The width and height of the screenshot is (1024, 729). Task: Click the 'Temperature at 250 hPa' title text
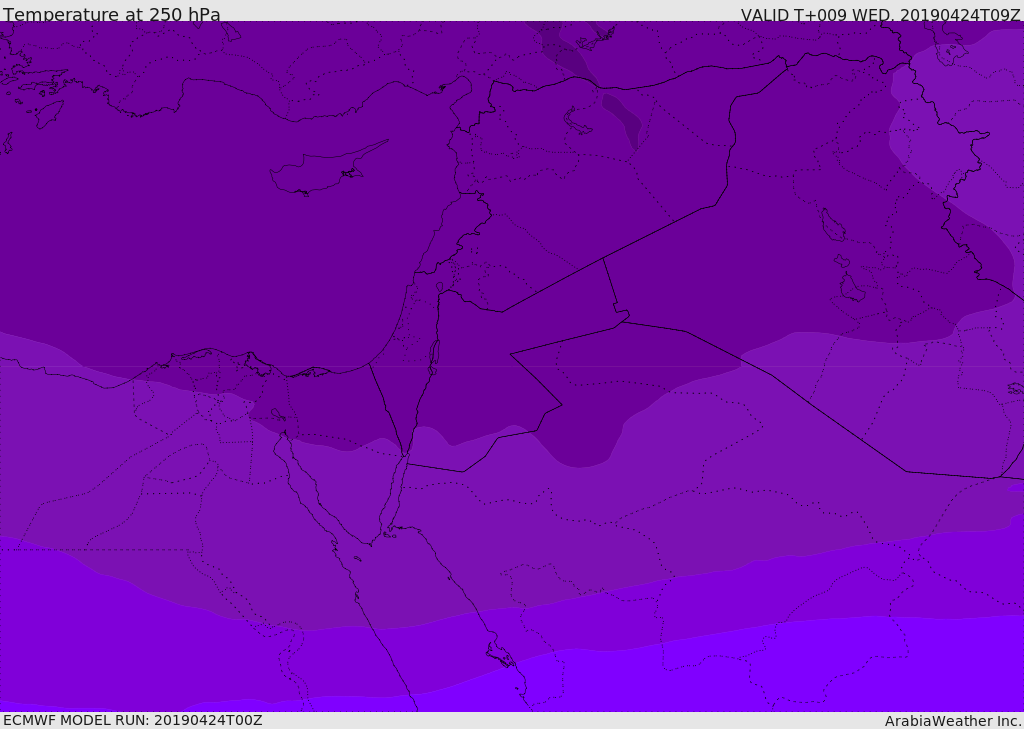(x=112, y=14)
